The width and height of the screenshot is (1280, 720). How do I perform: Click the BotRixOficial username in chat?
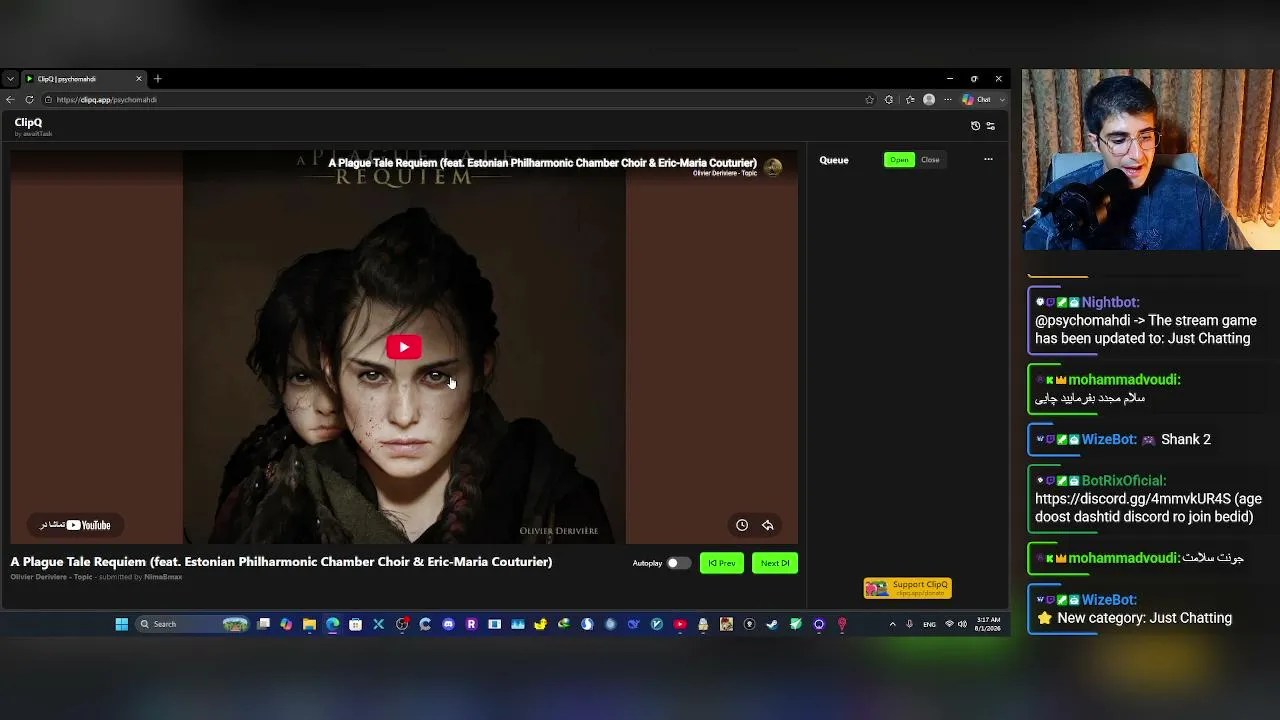click(x=1124, y=481)
